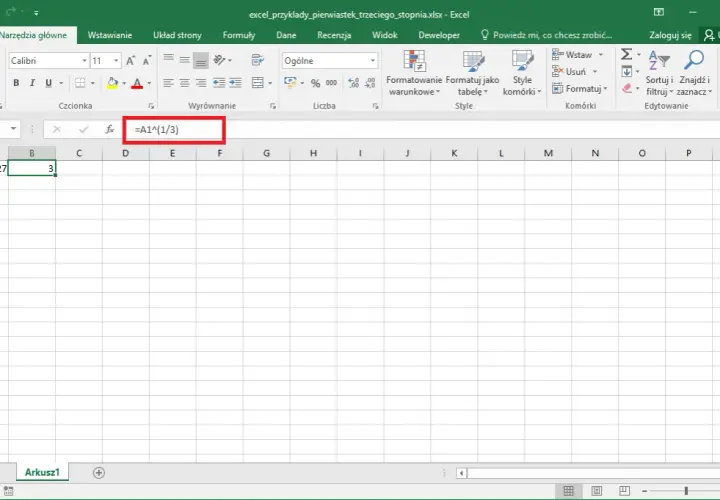
Task: Open the Formuły tab
Action: tap(239, 35)
